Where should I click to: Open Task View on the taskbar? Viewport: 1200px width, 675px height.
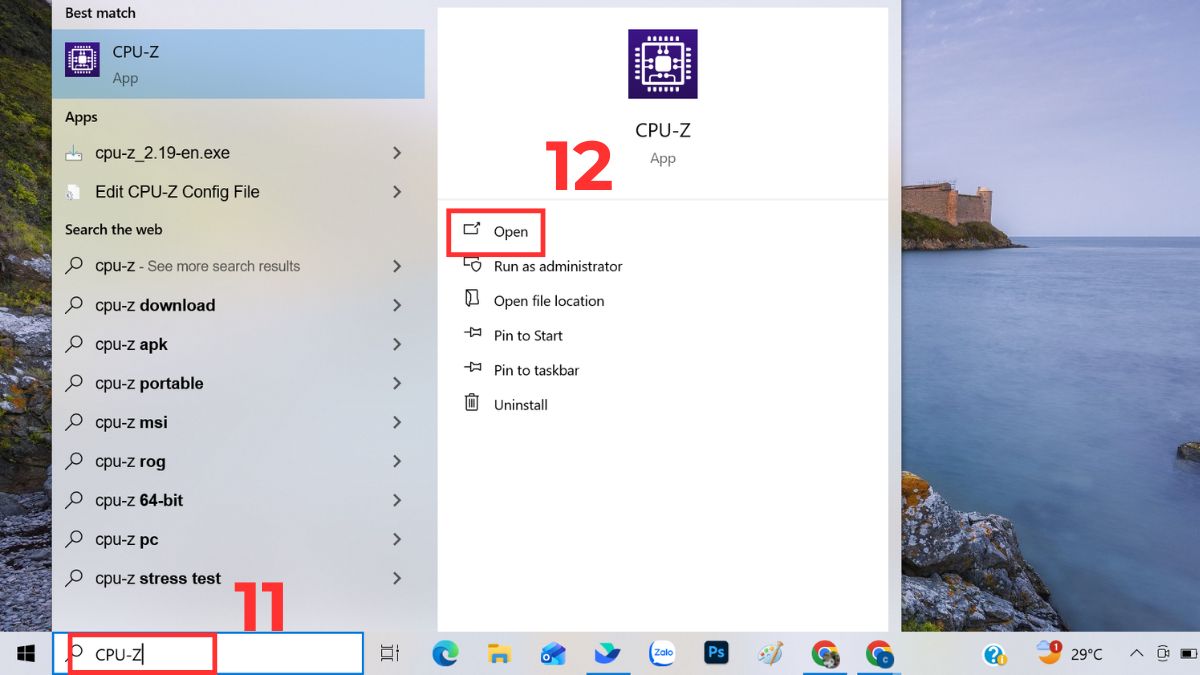coord(390,654)
